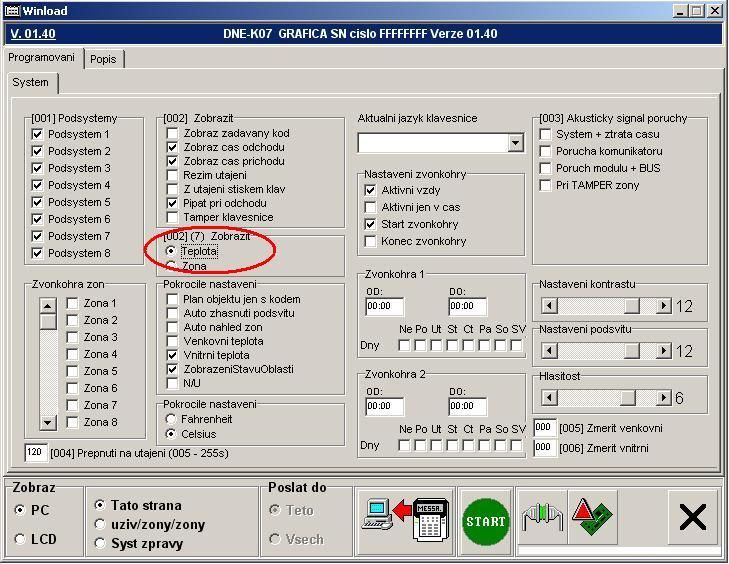Open Aktualni jazyk klavesnice dropdown

[x=515, y=143]
